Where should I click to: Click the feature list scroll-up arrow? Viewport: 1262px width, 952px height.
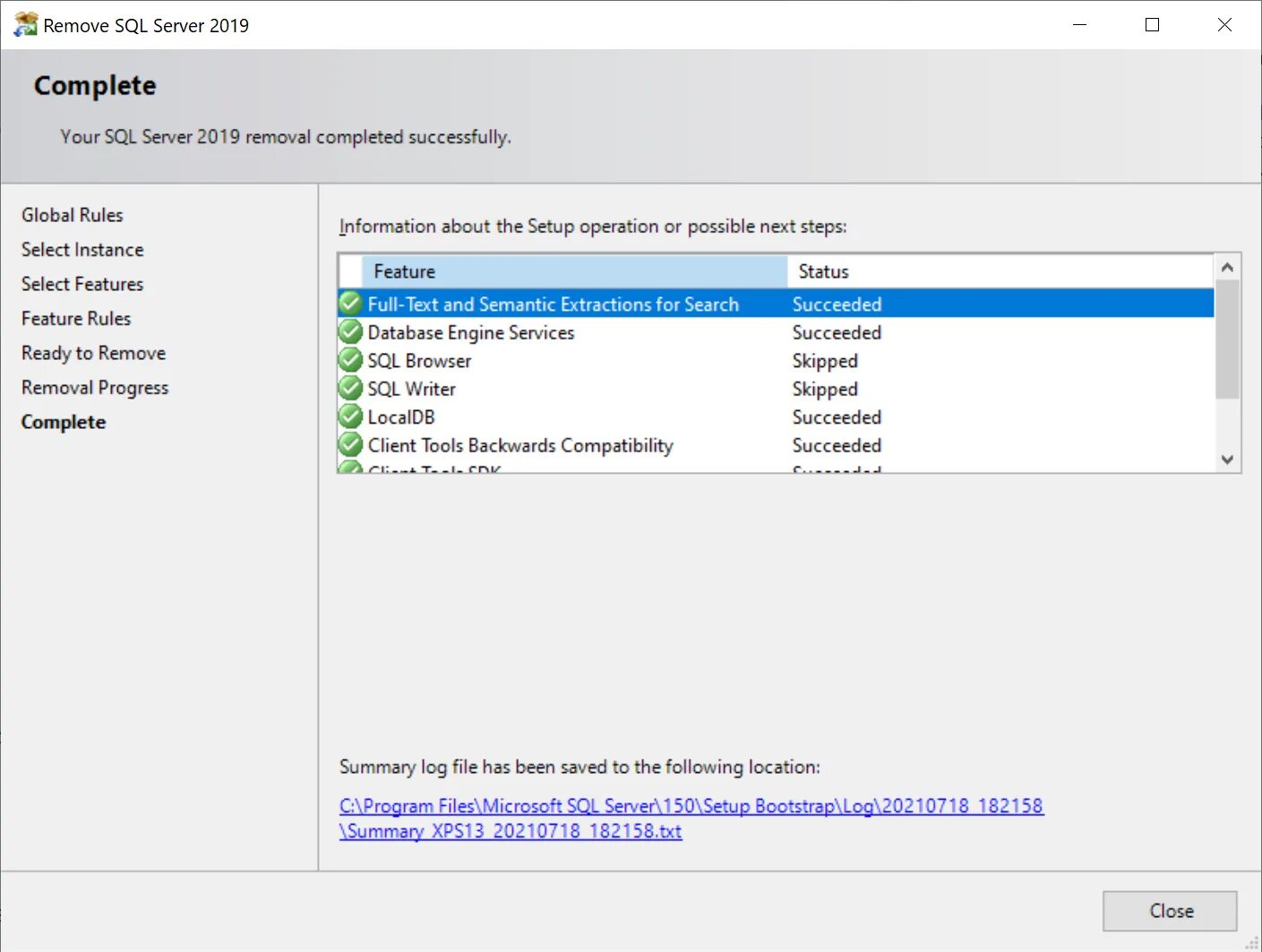[x=1227, y=268]
